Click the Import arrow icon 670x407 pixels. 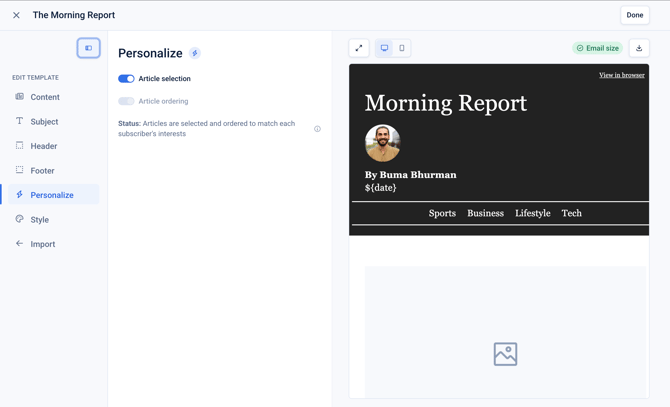point(20,243)
